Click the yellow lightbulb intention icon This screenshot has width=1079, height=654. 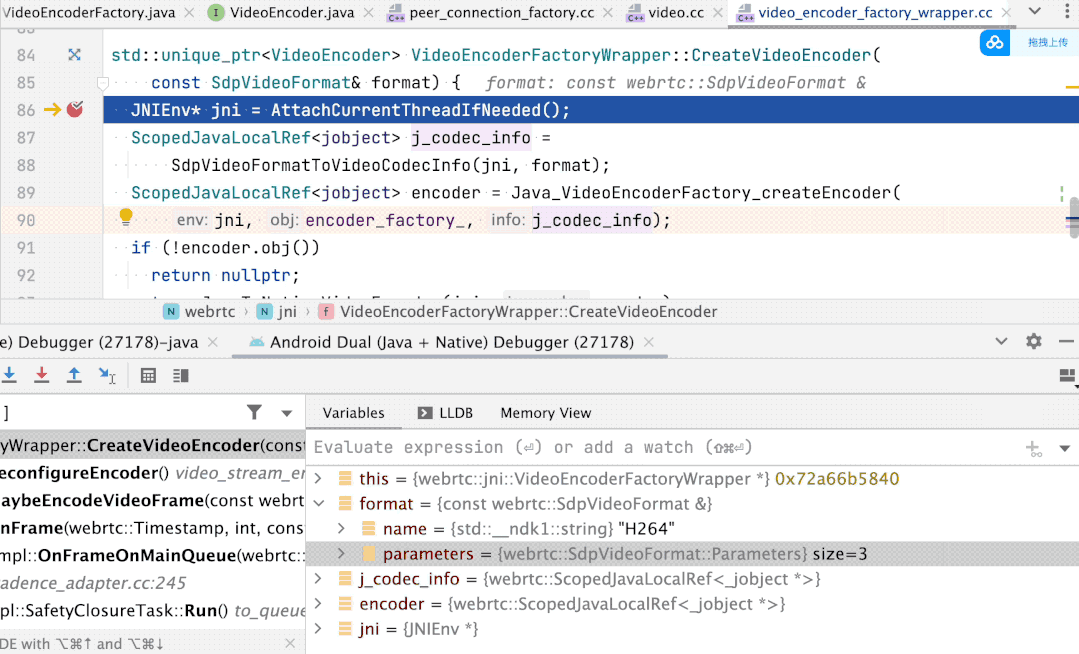(126, 217)
